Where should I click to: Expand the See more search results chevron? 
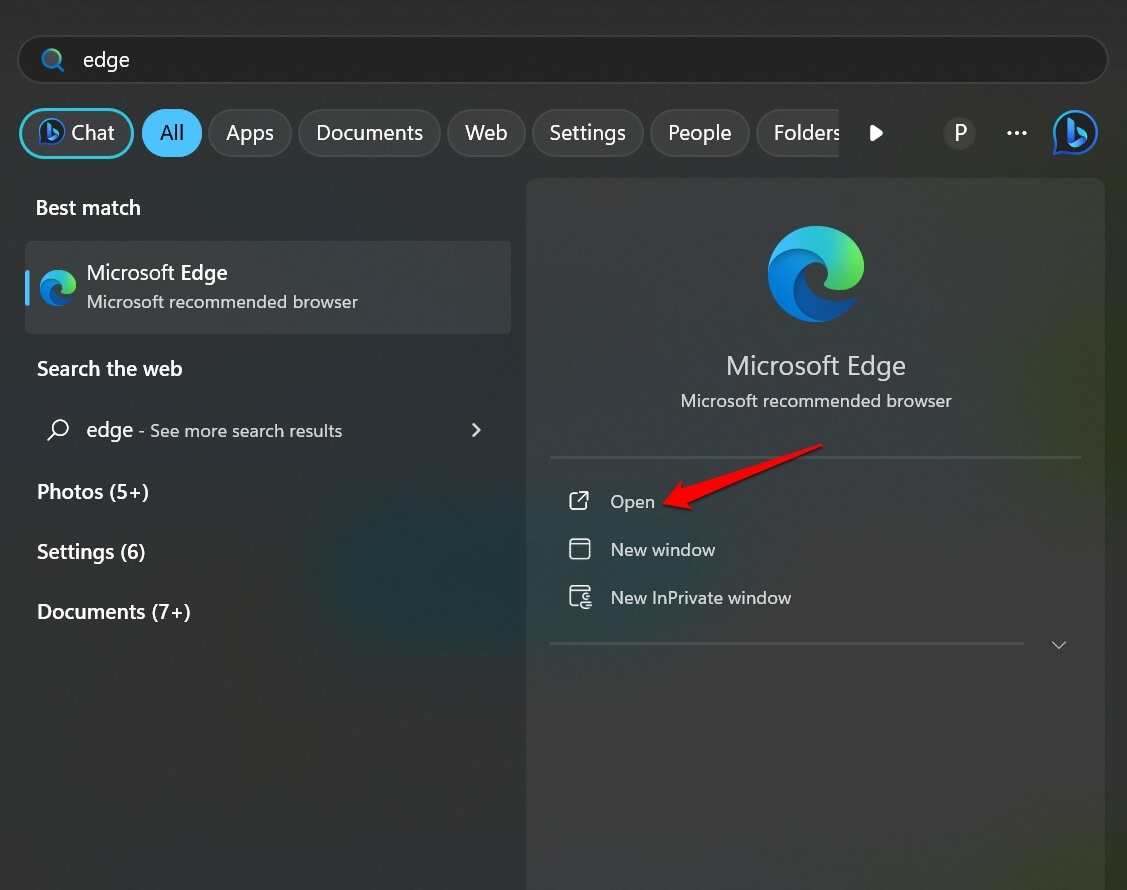pyautogui.click(x=476, y=430)
